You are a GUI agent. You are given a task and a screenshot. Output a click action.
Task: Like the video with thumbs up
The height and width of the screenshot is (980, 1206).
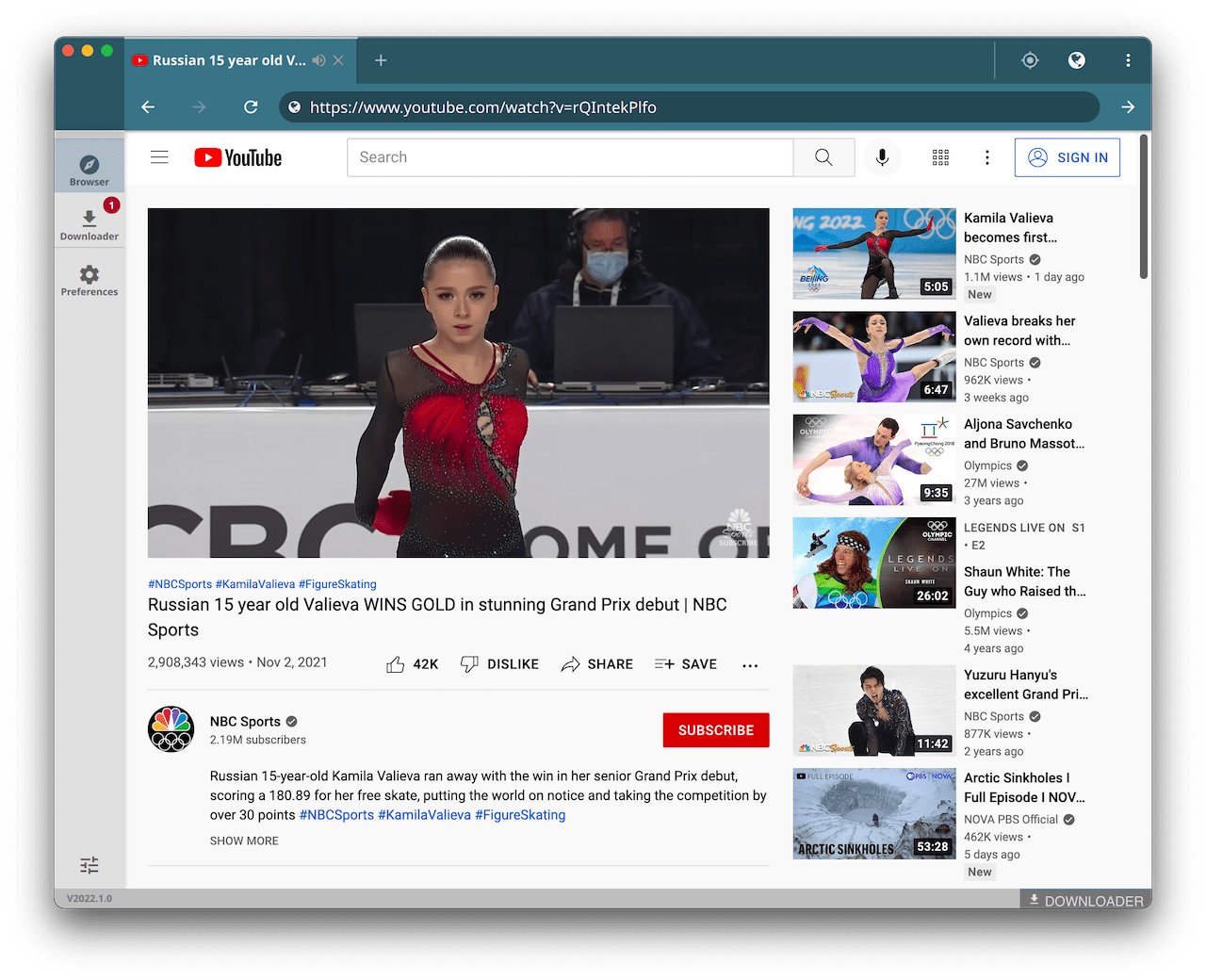(x=413, y=664)
